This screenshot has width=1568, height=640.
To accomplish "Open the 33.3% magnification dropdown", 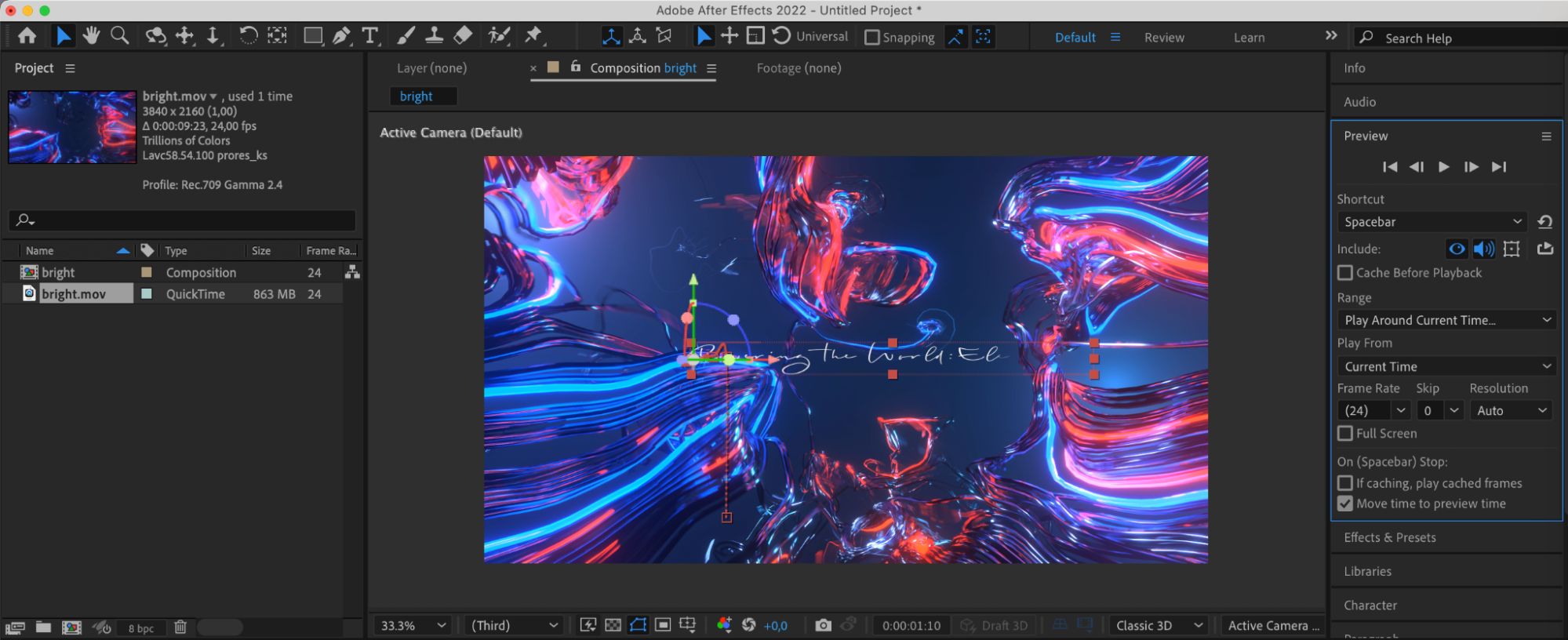I will point(413,625).
